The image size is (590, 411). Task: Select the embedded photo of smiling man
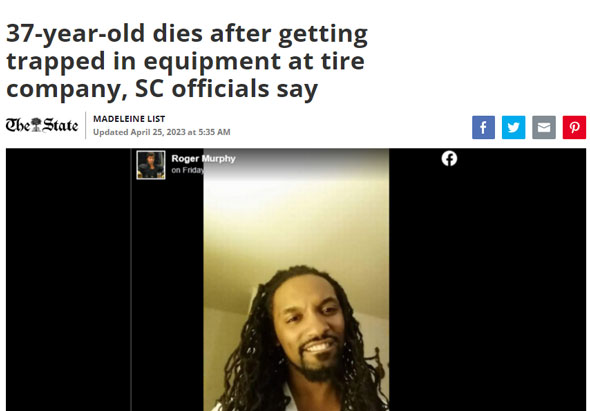pyautogui.click(x=296, y=280)
